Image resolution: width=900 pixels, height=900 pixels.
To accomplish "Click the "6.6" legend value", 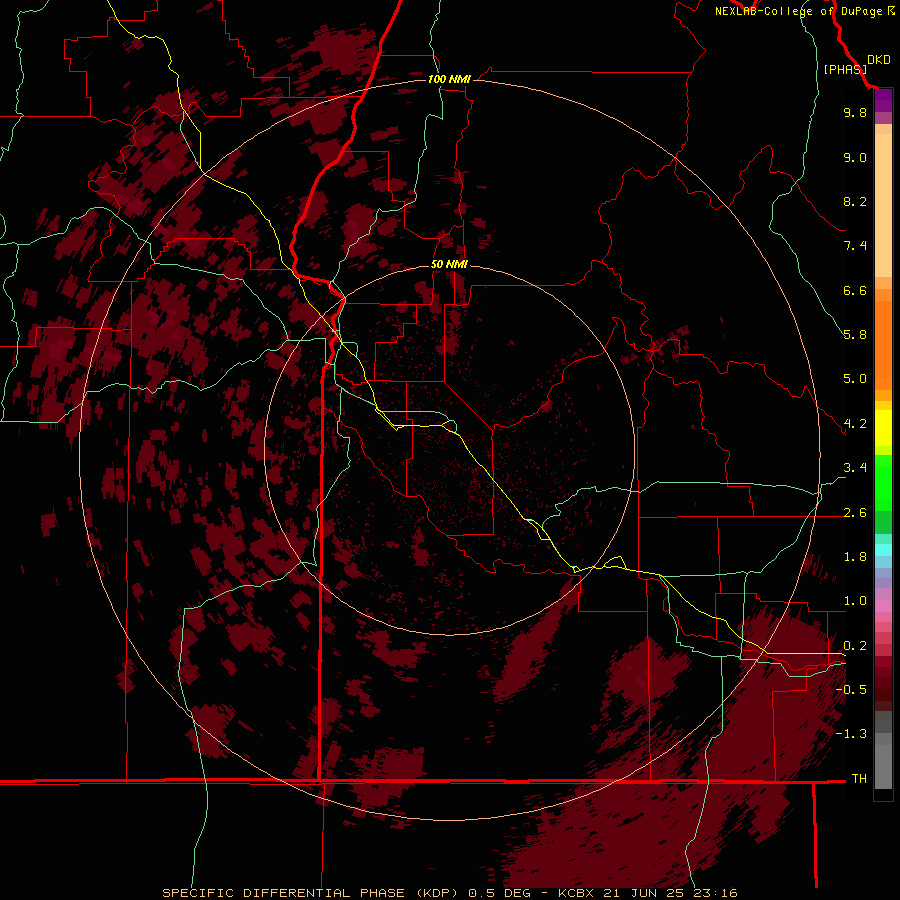I will tap(855, 290).
